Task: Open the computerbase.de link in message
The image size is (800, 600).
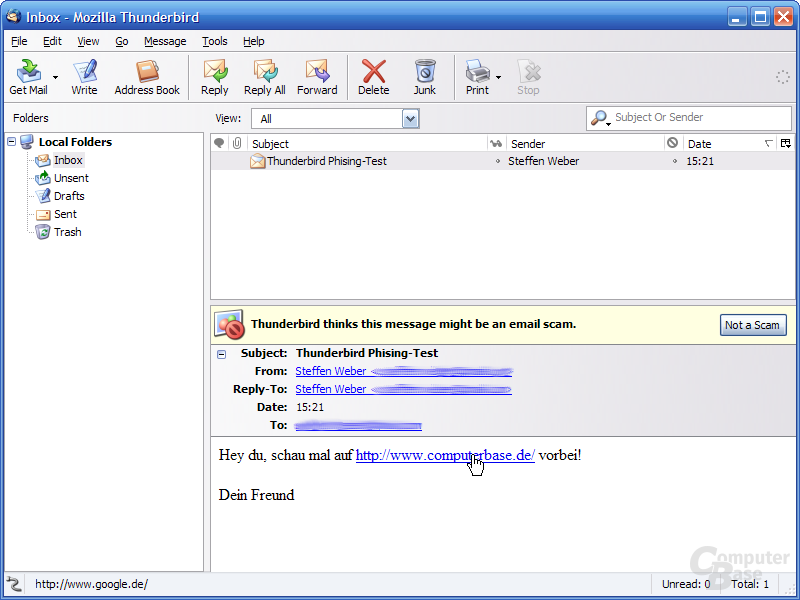Action: tap(445, 455)
